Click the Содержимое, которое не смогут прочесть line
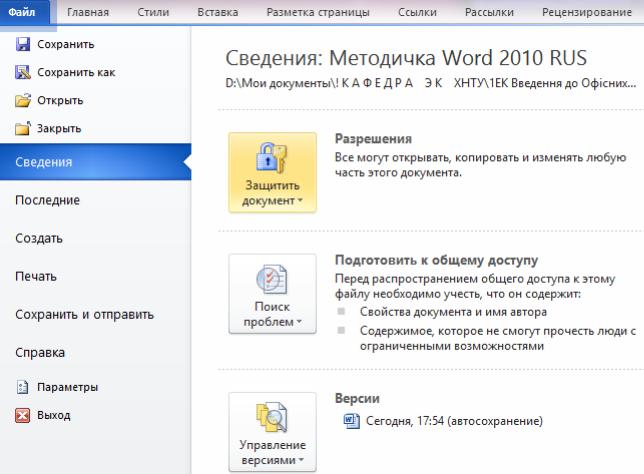Screen dimensions: 644x474 pyautogui.click(x=498, y=338)
